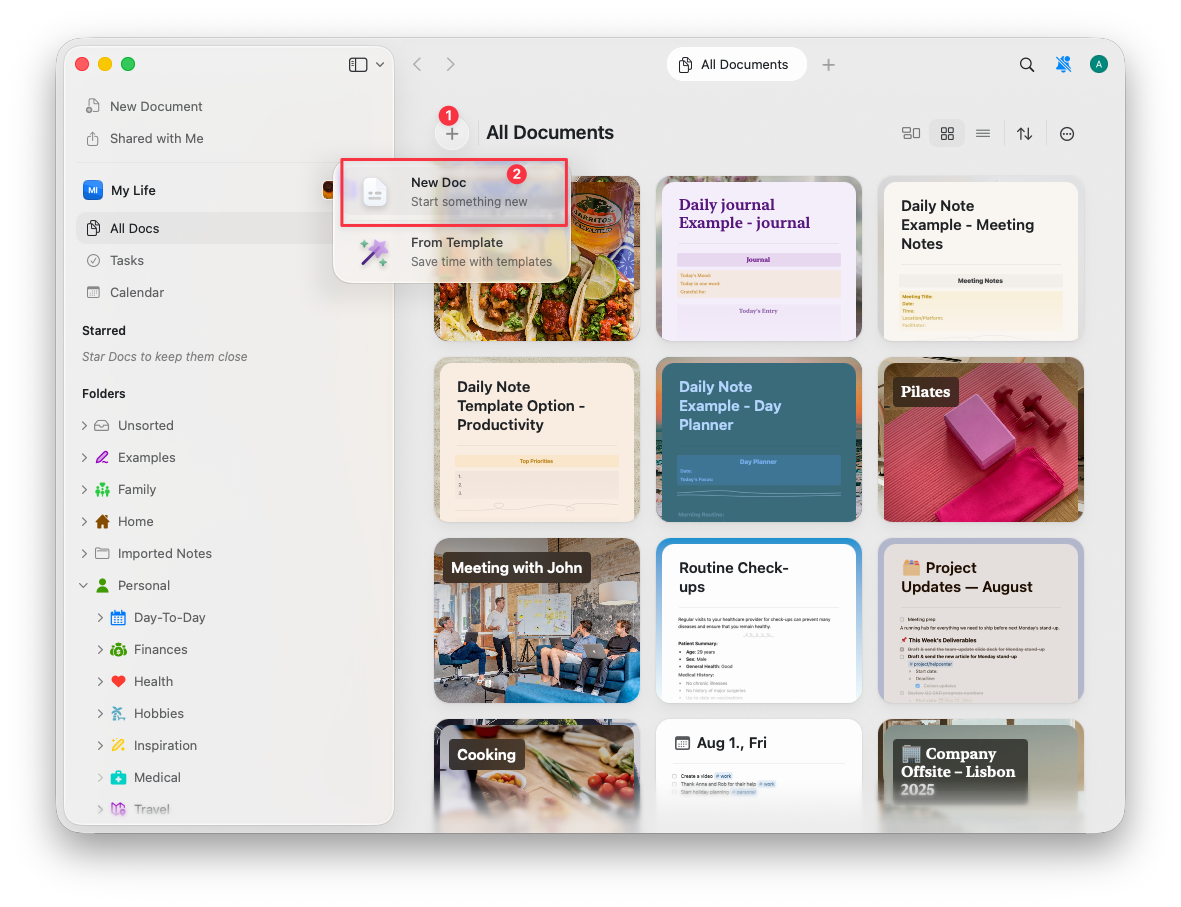
Task: Switch to grid view
Action: pyautogui.click(x=946, y=132)
